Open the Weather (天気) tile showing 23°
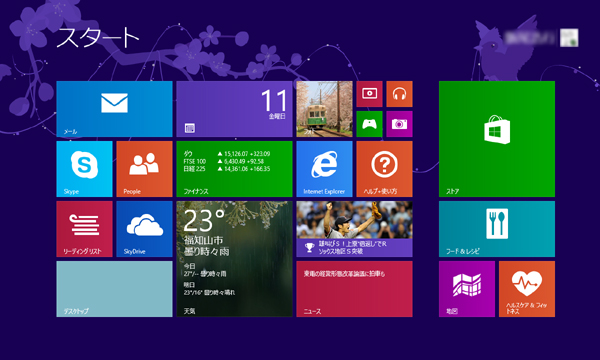Viewport: 600px width, 360px height. (234, 259)
